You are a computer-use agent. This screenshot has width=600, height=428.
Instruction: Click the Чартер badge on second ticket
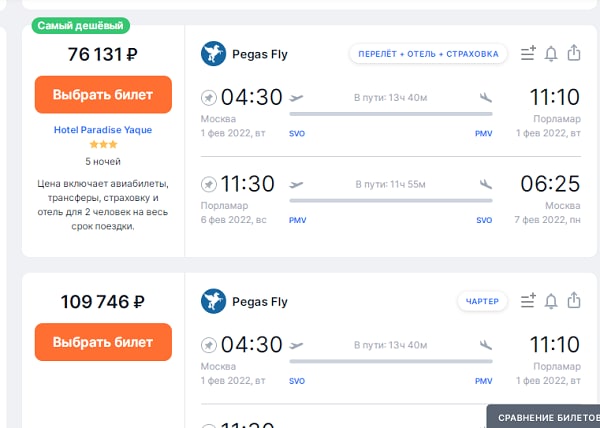click(x=482, y=301)
